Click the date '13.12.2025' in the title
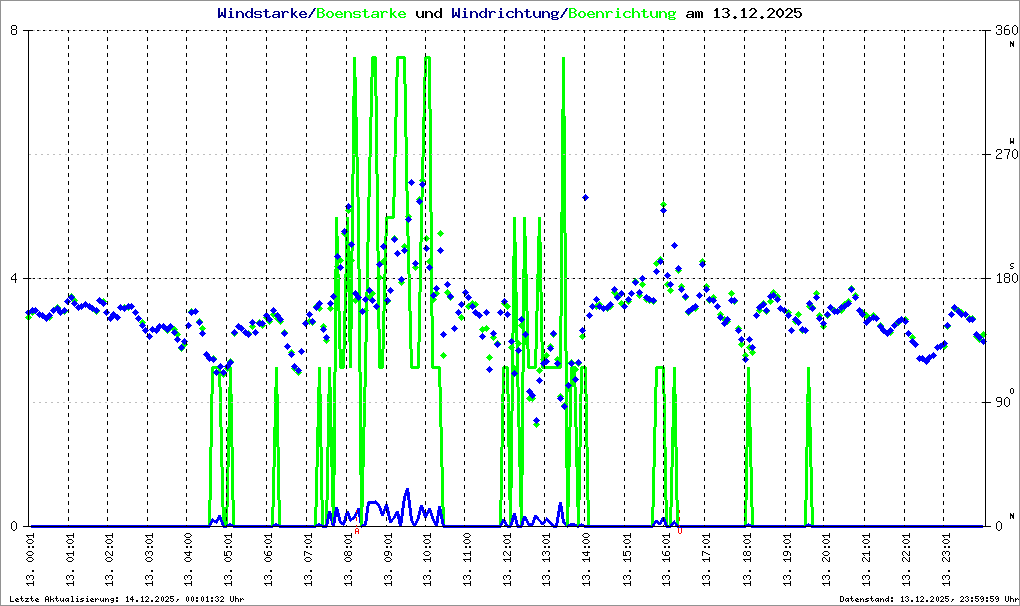The image size is (1020, 606). coord(757,13)
